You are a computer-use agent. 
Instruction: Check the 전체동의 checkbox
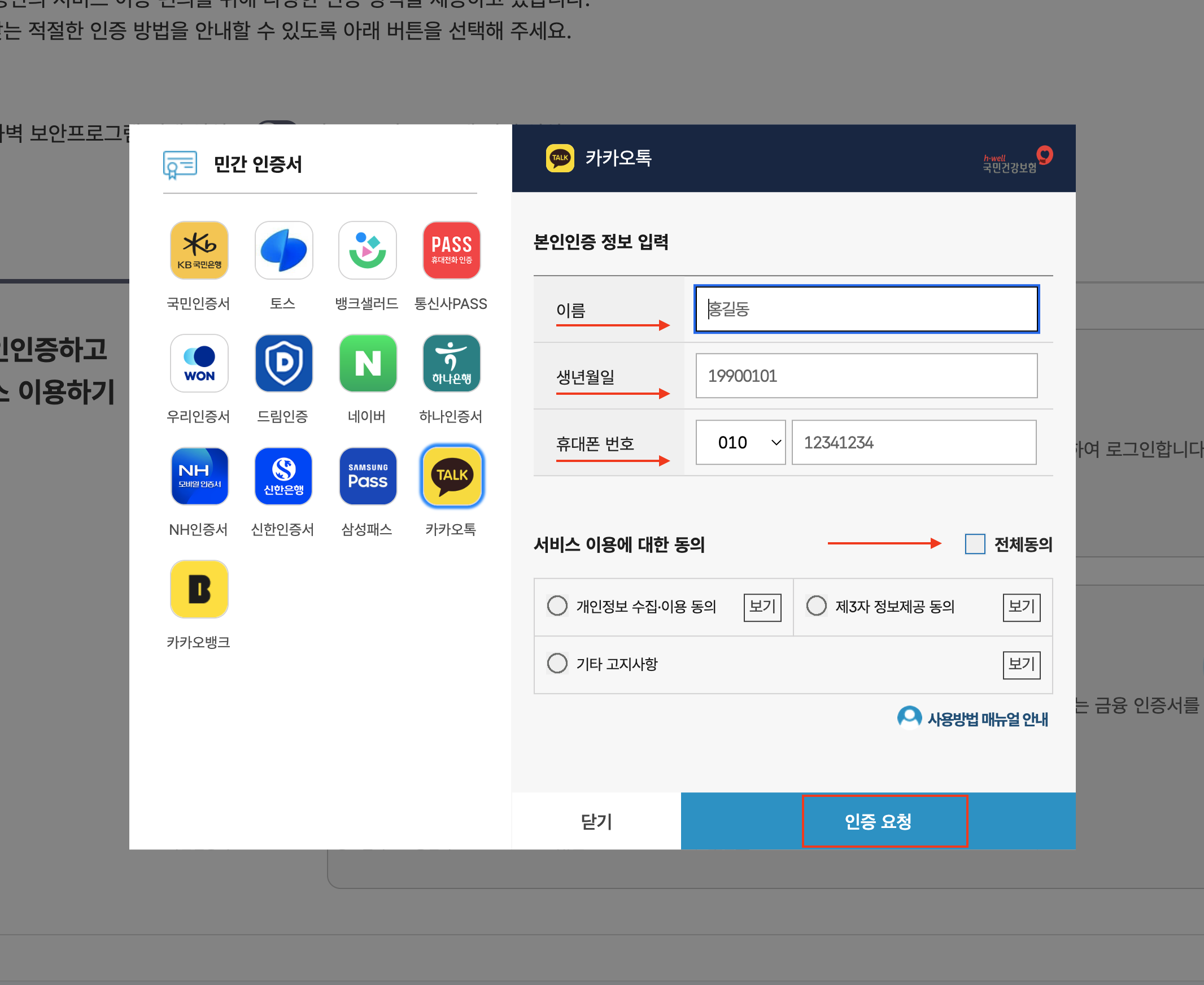click(x=975, y=543)
